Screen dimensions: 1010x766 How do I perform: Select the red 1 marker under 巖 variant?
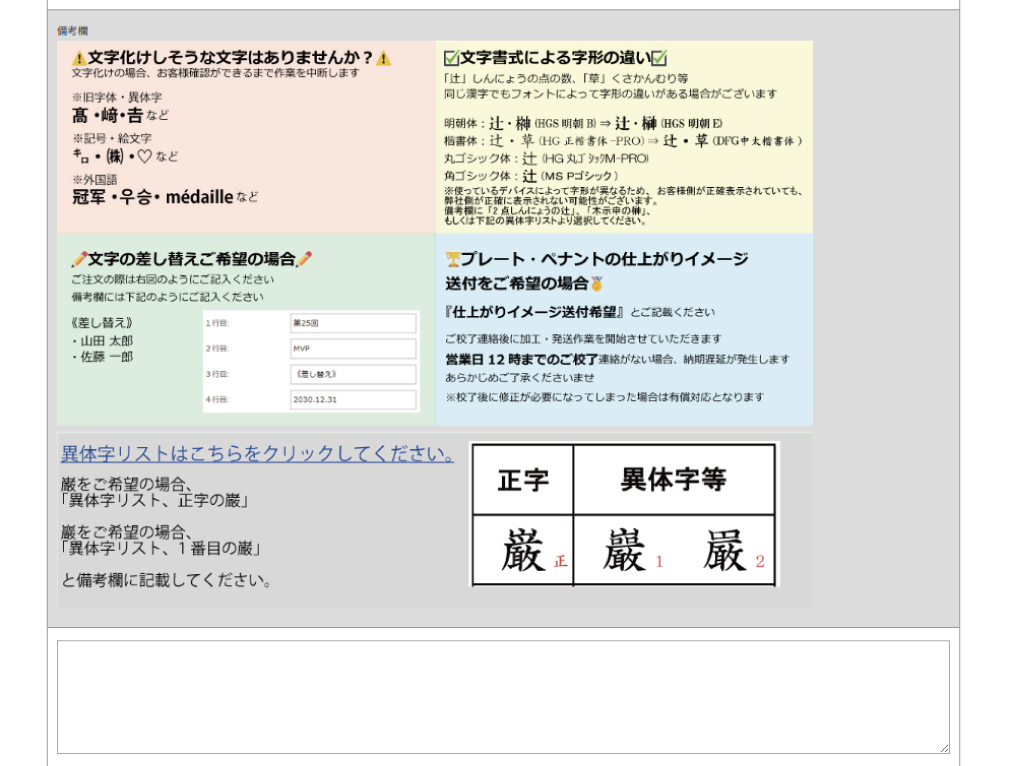point(659,560)
